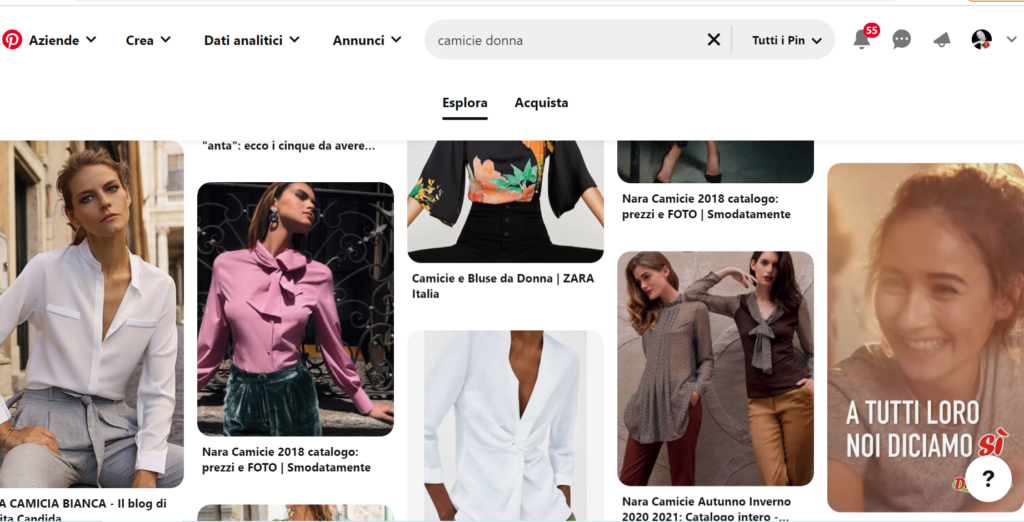Open Camicie e Bluse da Donna ZARA link
Screen dimensions: 1024x522
503,286
